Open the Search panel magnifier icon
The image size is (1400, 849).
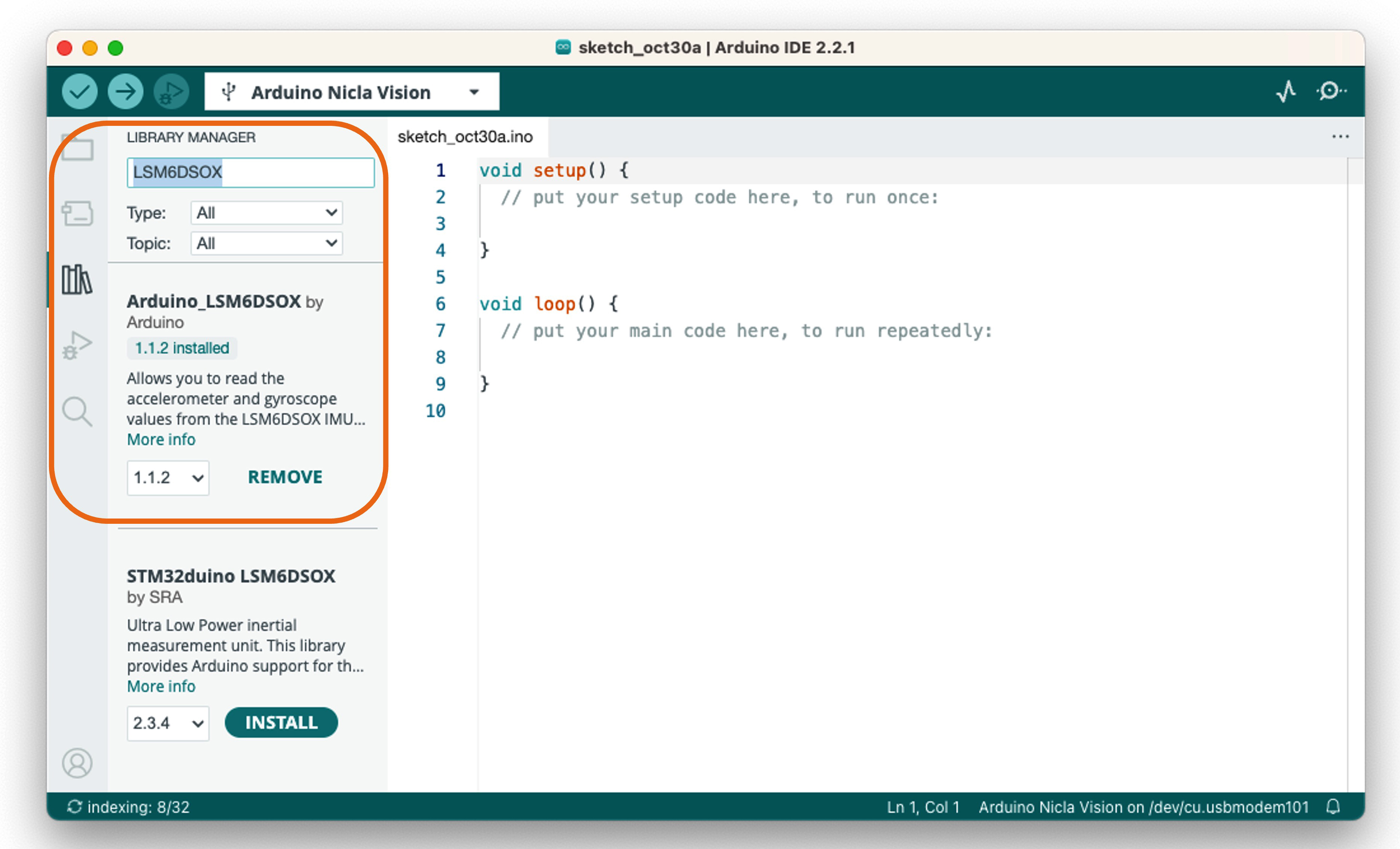77,411
